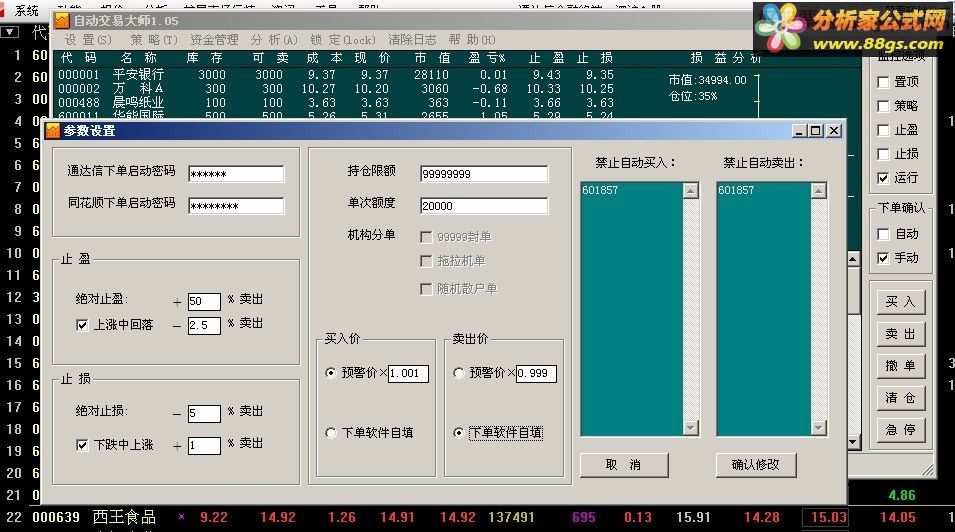Image resolution: width=955 pixels, height=532 pixels.
Task: Click the 绝对止损 percent field
Action: tap(204, 414)
